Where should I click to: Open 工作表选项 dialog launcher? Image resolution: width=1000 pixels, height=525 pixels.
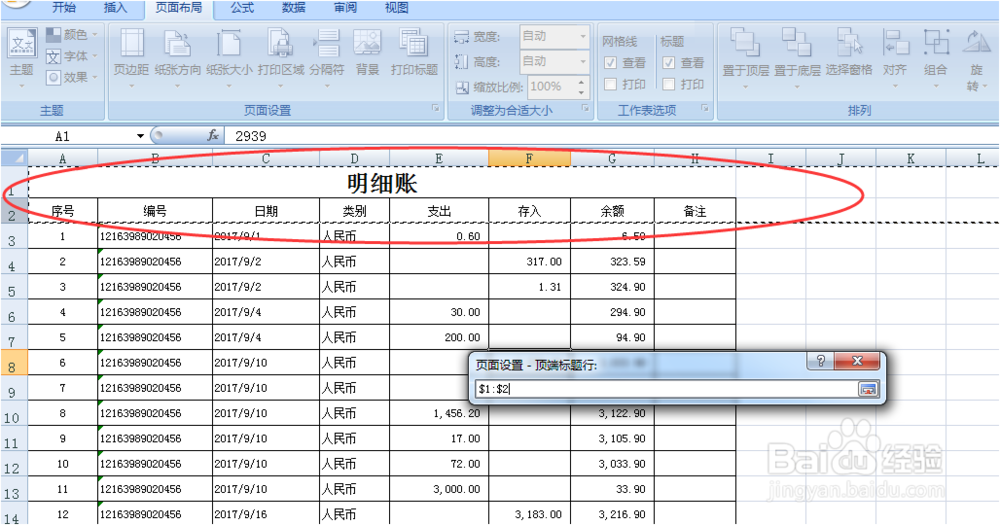(x=705, y=109)
